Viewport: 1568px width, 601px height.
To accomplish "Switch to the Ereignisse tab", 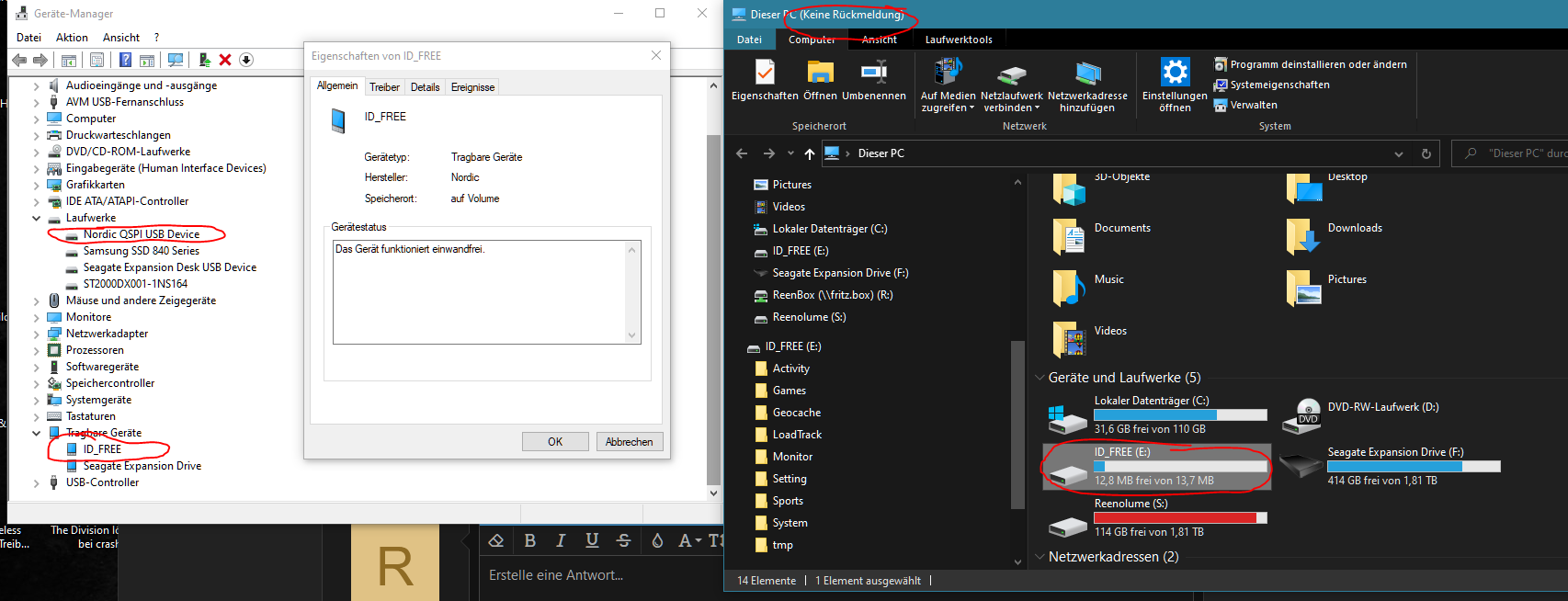I will click(x=472, y=87).
